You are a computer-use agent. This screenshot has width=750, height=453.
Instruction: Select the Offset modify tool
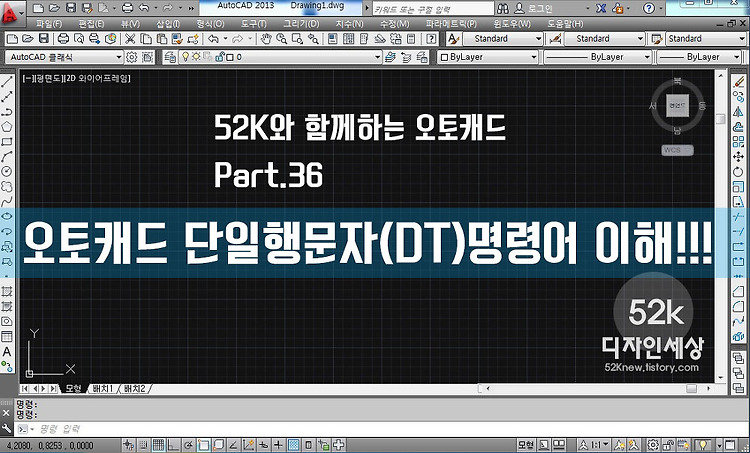coord(739,126)
